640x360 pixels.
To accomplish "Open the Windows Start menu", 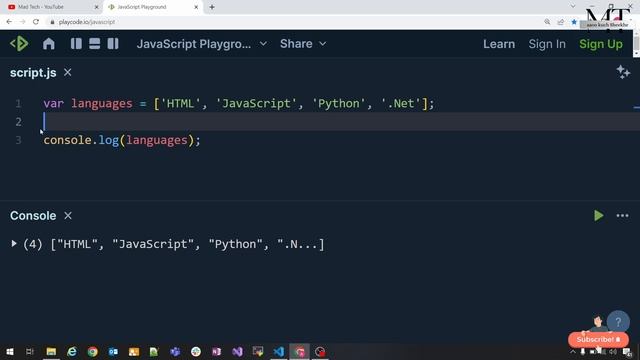I will [10, 351].
